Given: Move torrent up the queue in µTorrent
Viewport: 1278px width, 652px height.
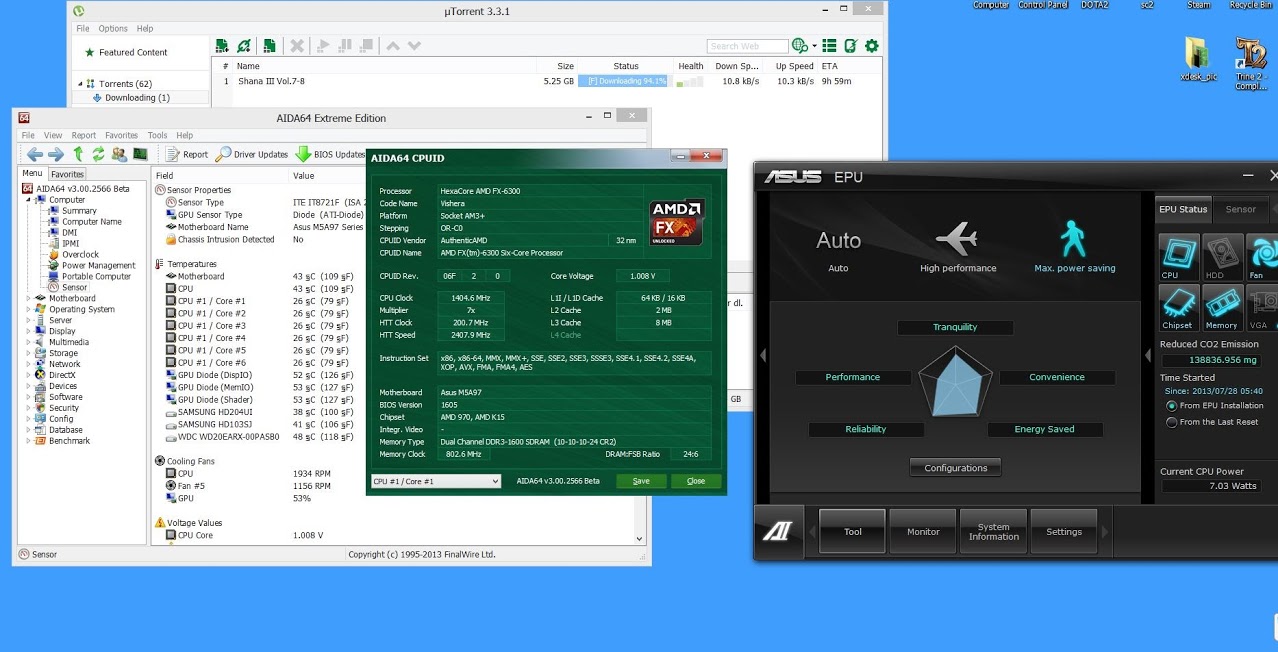Looking at the screenshot, I should 393,46.
